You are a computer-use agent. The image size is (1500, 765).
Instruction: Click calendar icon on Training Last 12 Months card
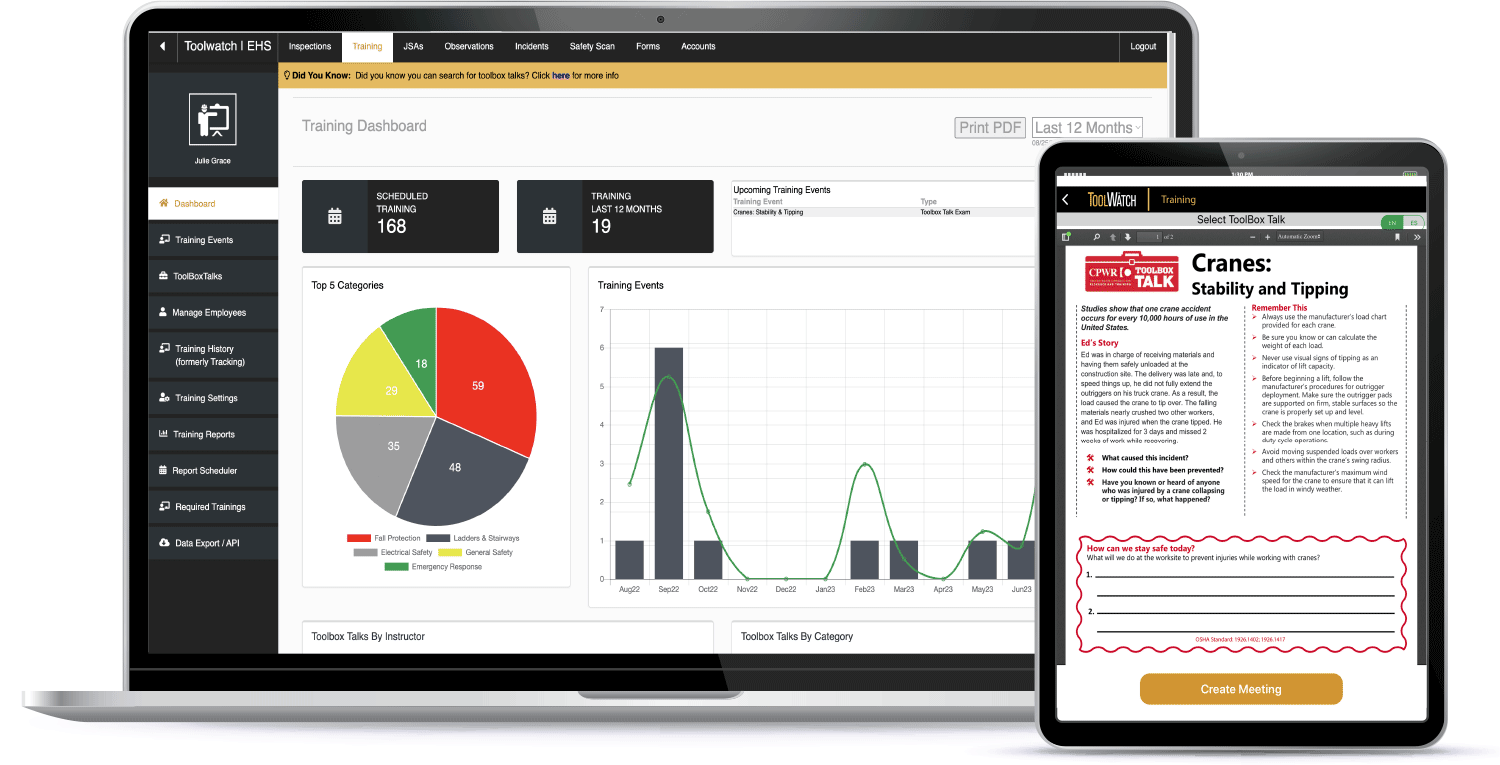(549, 216)
